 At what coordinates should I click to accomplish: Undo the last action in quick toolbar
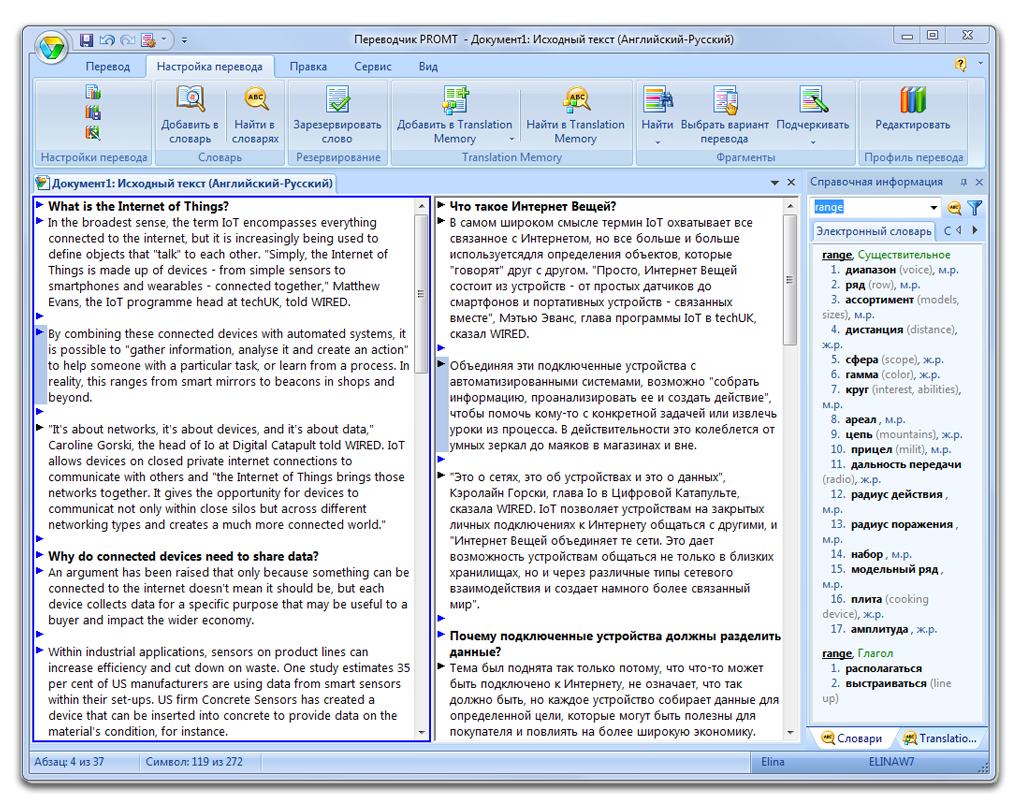(x=107, y=40)
